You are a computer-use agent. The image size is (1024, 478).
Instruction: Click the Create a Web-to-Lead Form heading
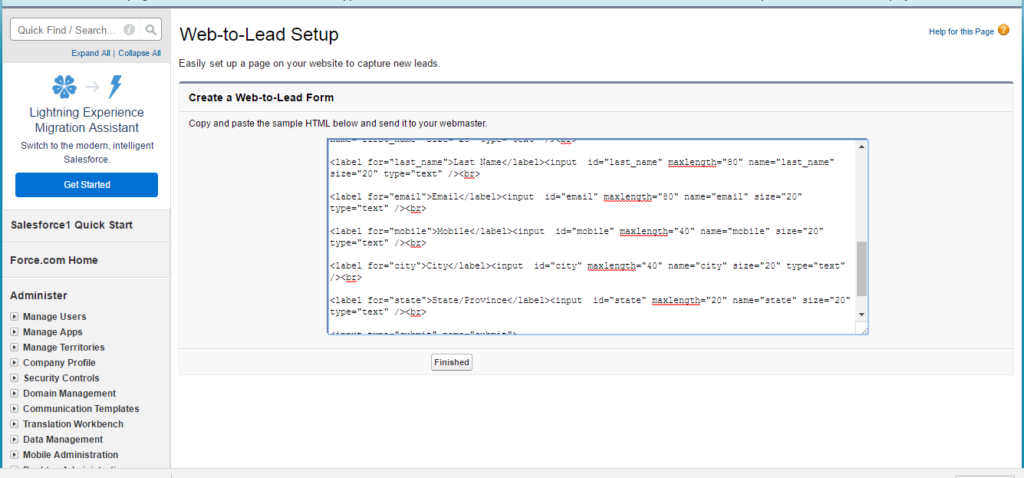coord(261,98)
